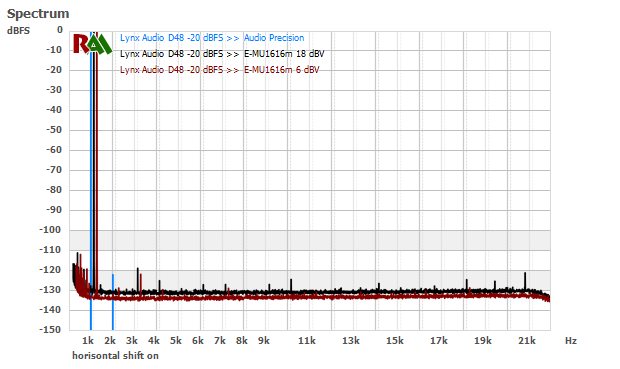Click the RAA logo icon

tap(93, 44)
